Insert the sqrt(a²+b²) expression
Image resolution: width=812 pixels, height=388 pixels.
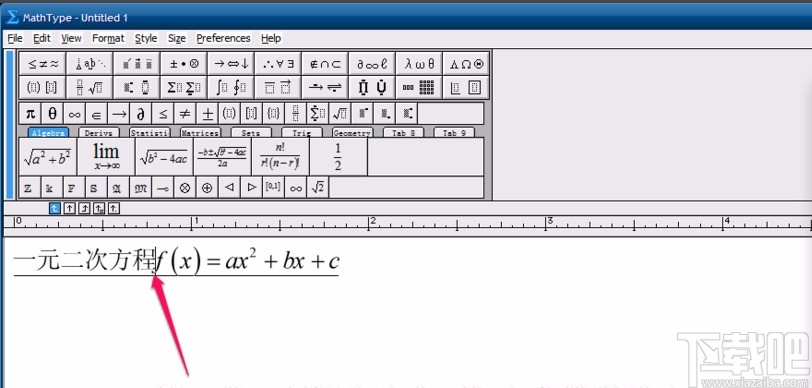[x=48, y=157]
